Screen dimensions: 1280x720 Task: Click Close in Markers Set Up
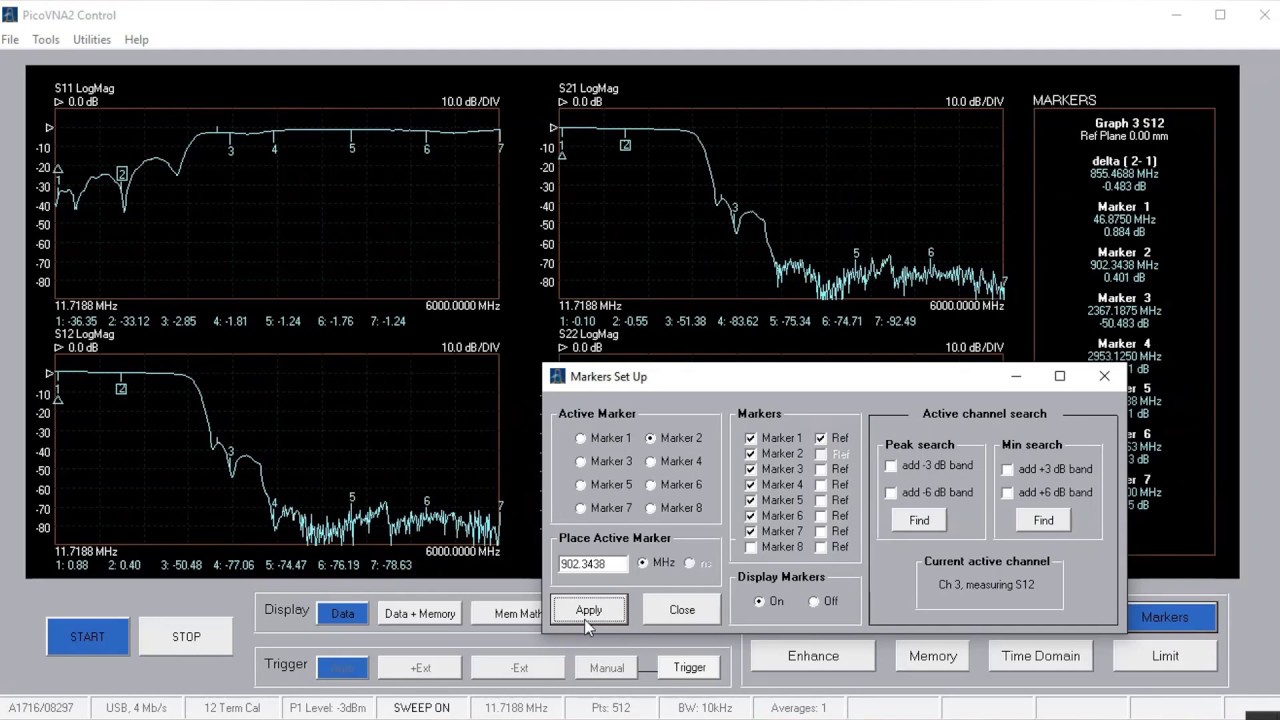click(x=682, y=610)
